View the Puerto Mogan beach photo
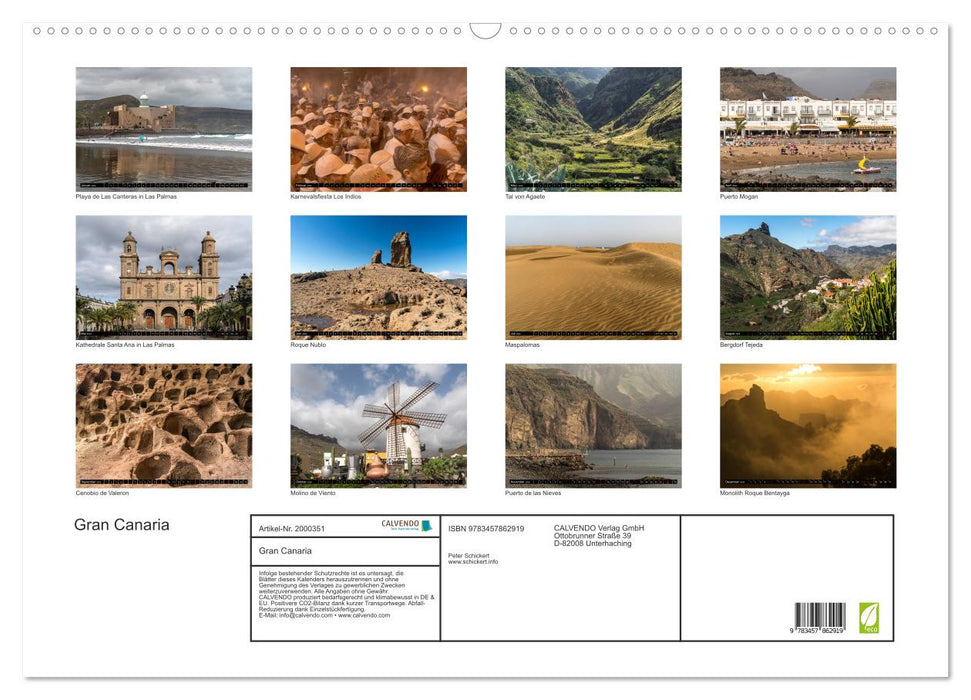 808,128
